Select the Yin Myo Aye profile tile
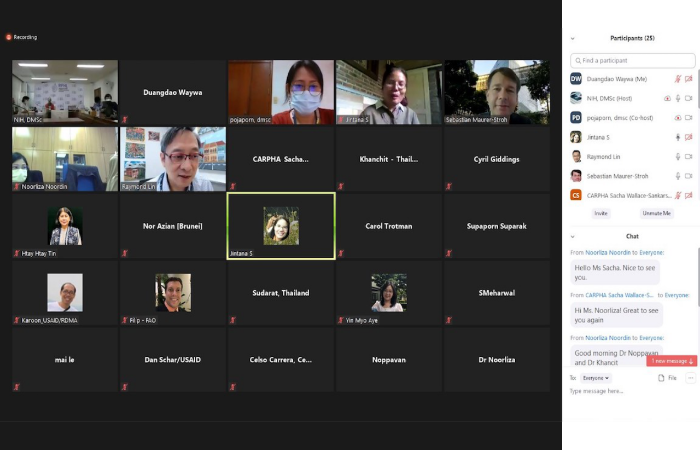 tap(389, 293)
